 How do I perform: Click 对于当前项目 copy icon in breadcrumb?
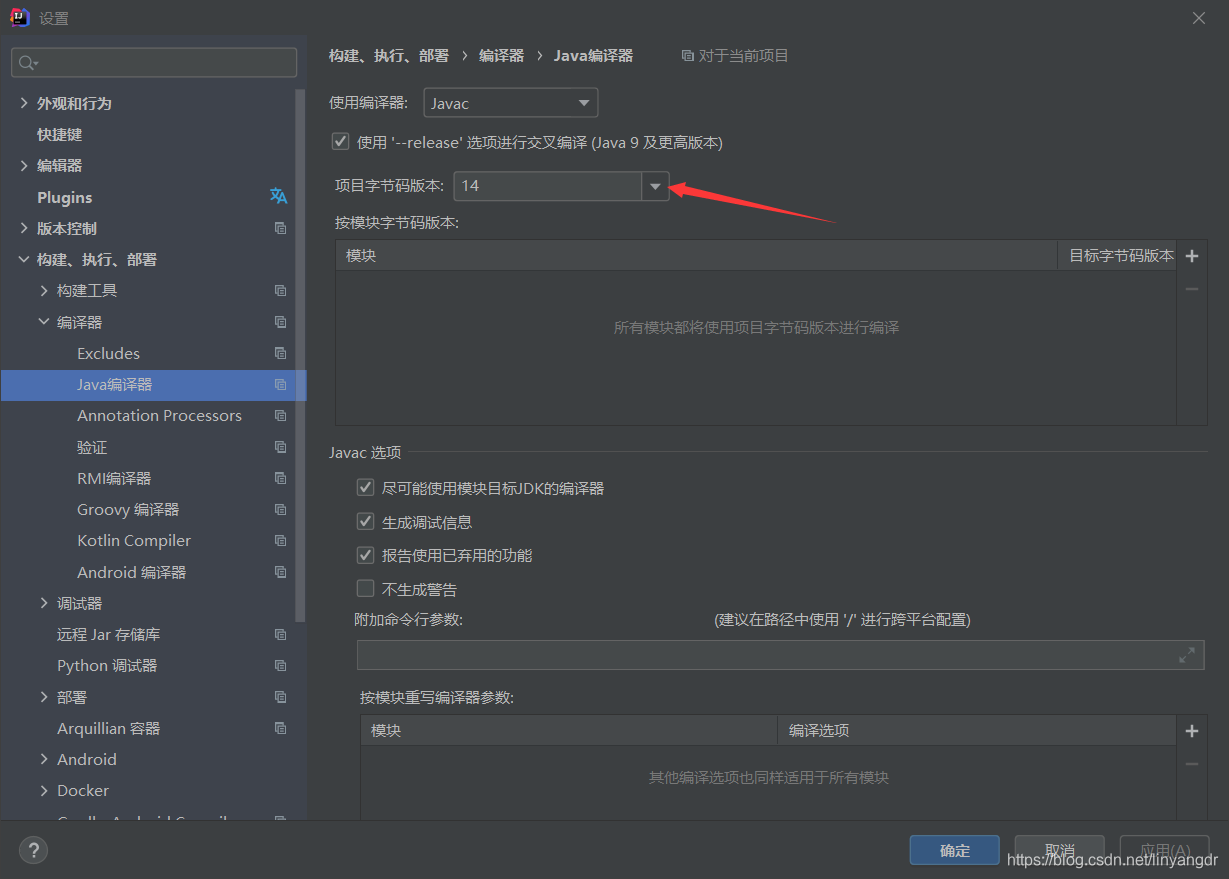point(687,56)
